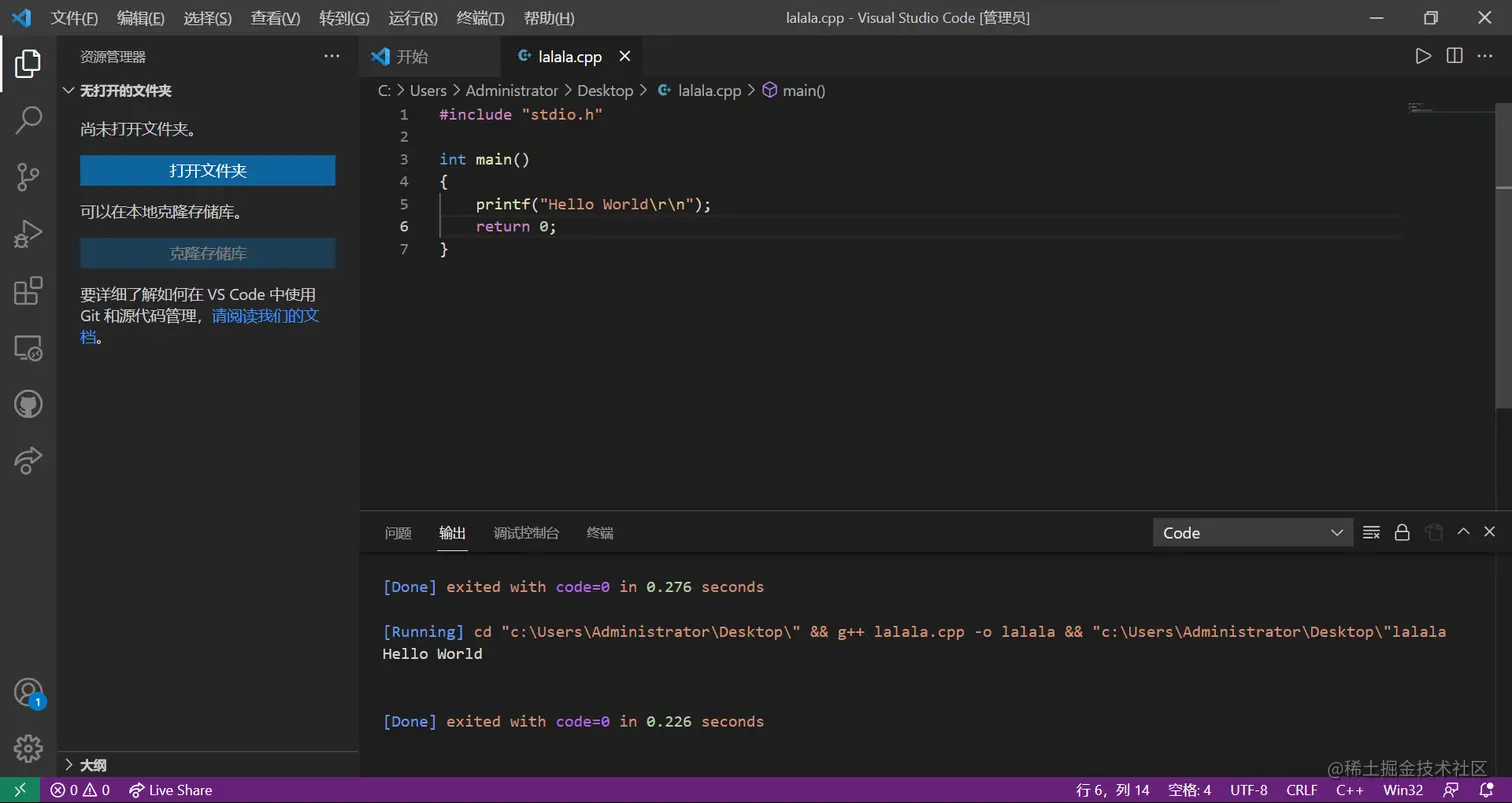The height and width of the screenshot is (803, 1512).
Task: Split the editor to the right
Action: (1454, 56)
